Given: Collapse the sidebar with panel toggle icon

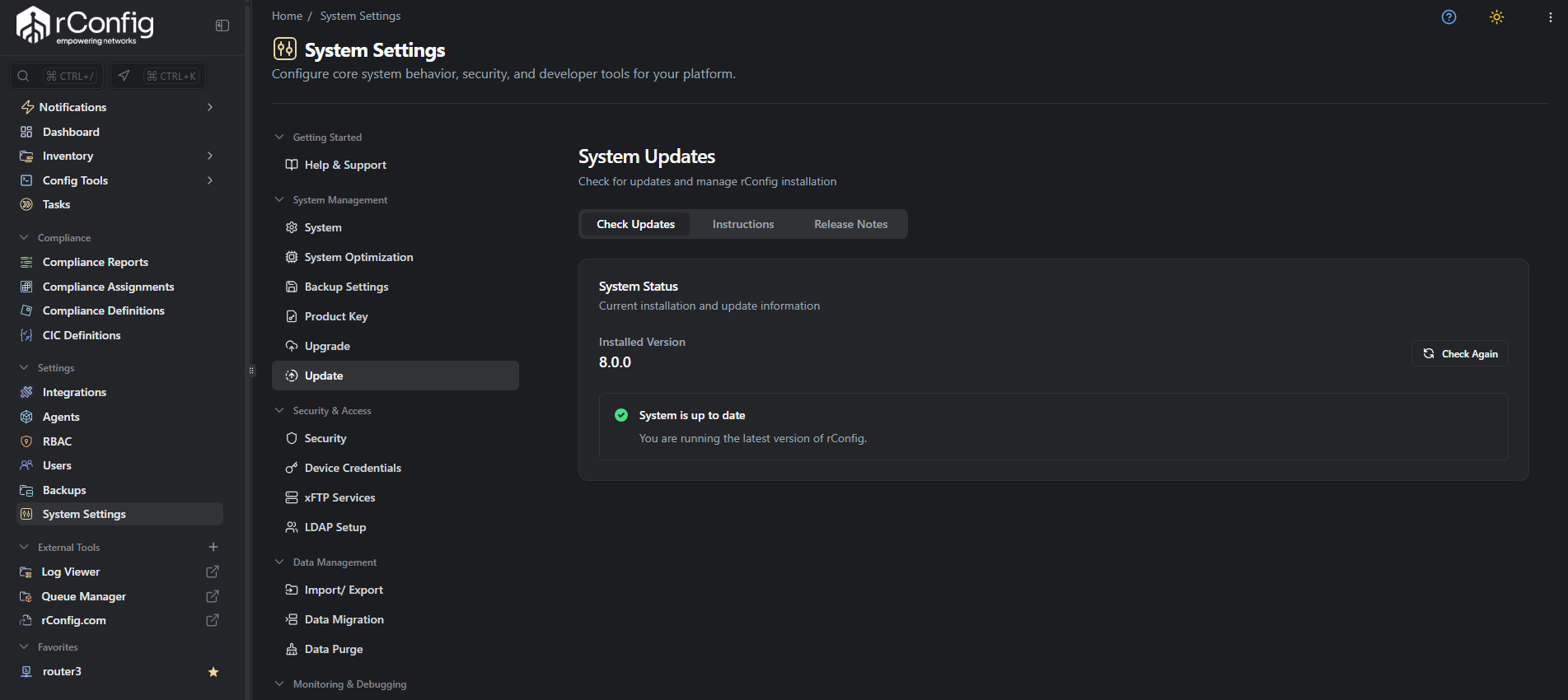Looking at the screenshot, I should click(222, 26).
